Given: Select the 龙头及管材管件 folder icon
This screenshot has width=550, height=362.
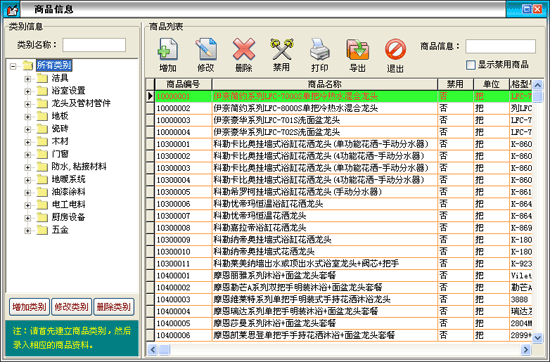Looking at the screenshot, I should tap(42, 103).
